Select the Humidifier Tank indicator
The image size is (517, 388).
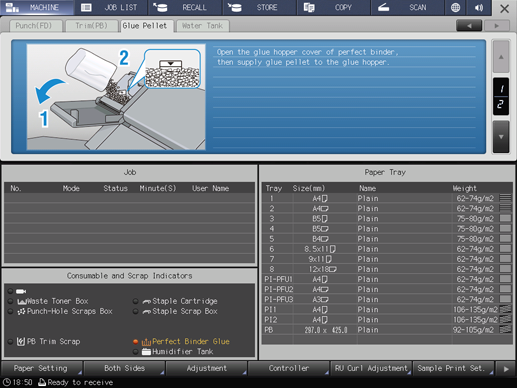(178, 351)
